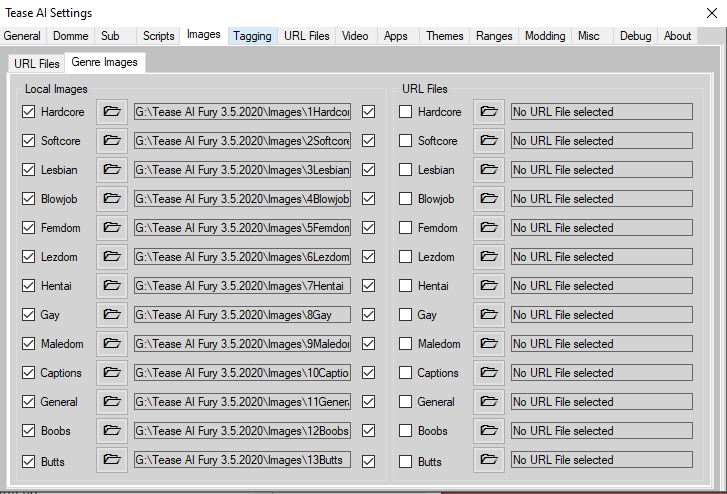Open the About tab
The height and width of the screenshot is (494, 727).
(x=677, y=36)
